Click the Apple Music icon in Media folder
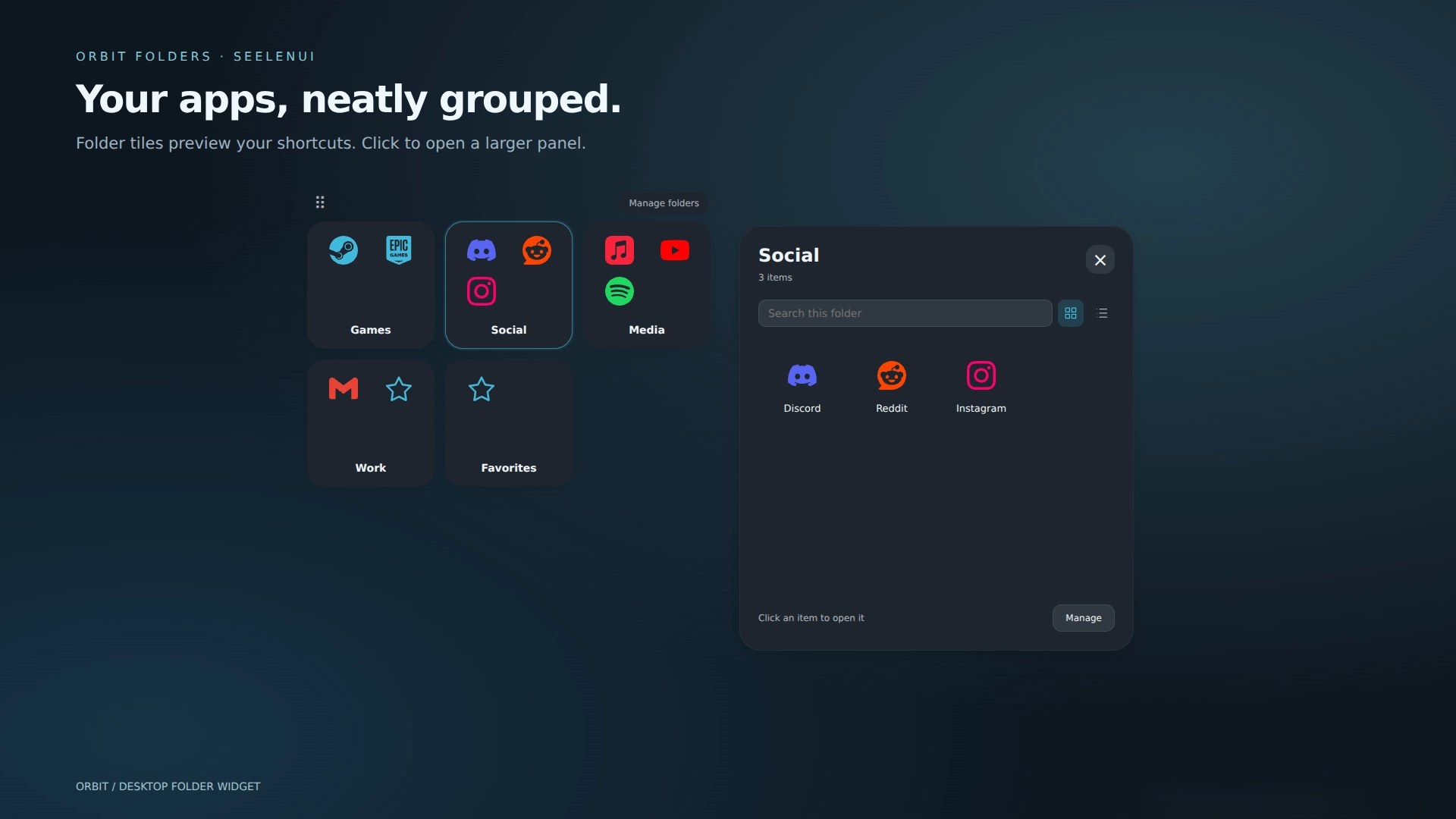 [x=620, y=250]
